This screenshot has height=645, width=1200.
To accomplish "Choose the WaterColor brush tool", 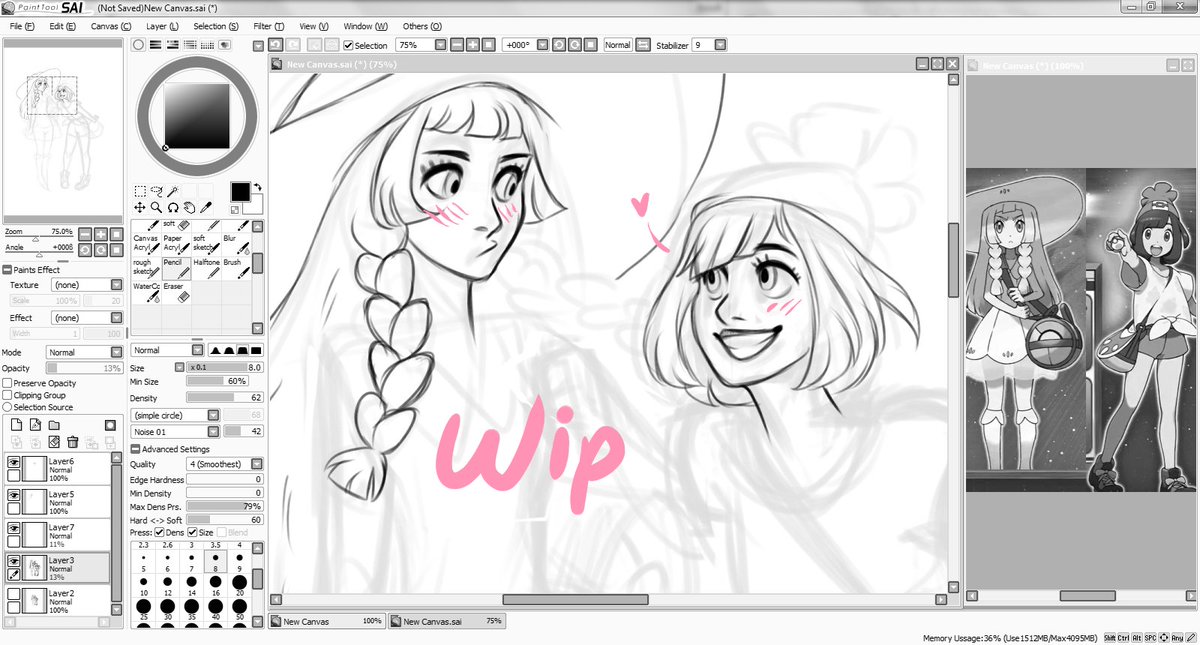I will click(146, 292).
